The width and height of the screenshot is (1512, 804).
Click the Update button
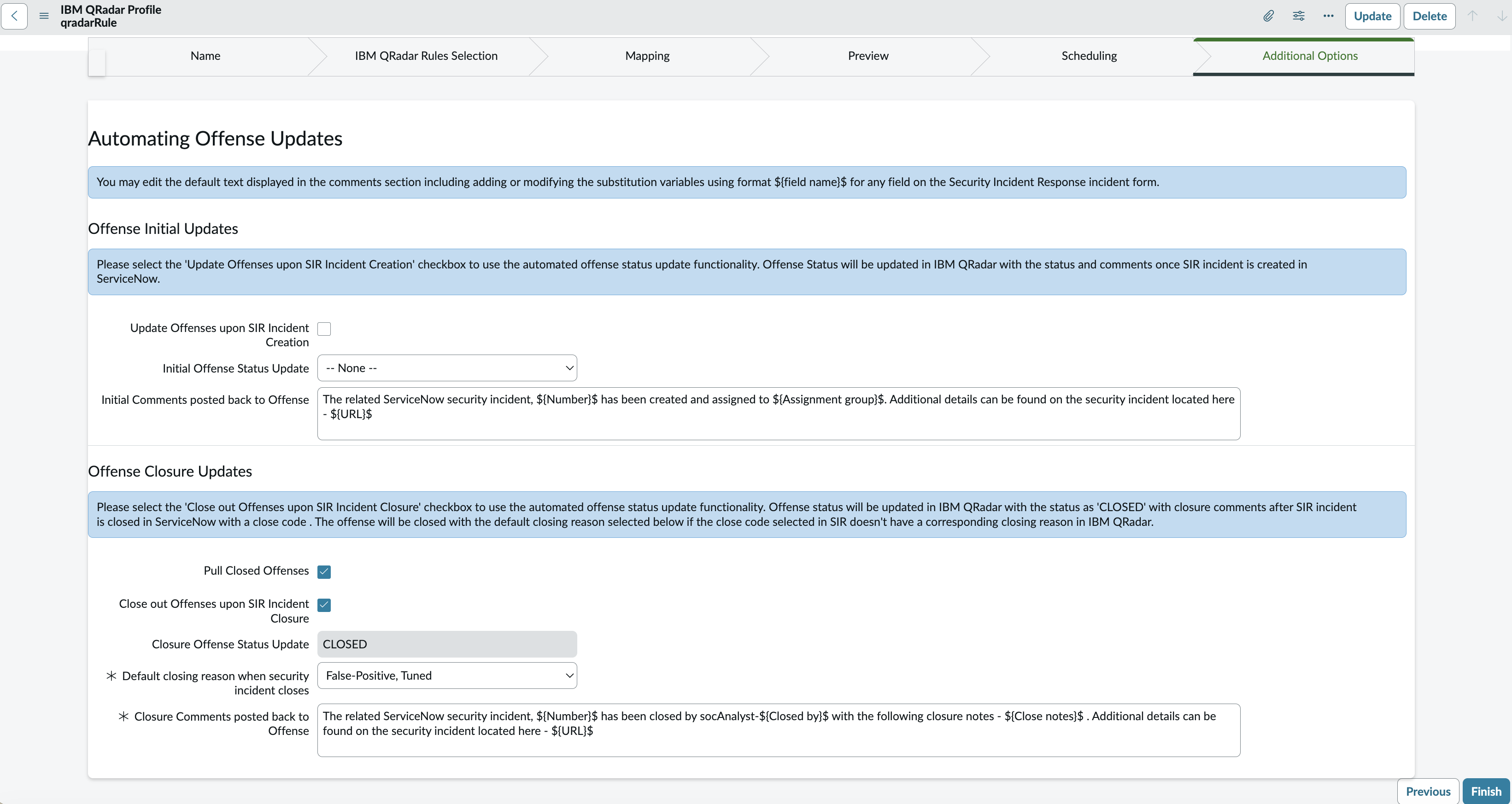1372,16
